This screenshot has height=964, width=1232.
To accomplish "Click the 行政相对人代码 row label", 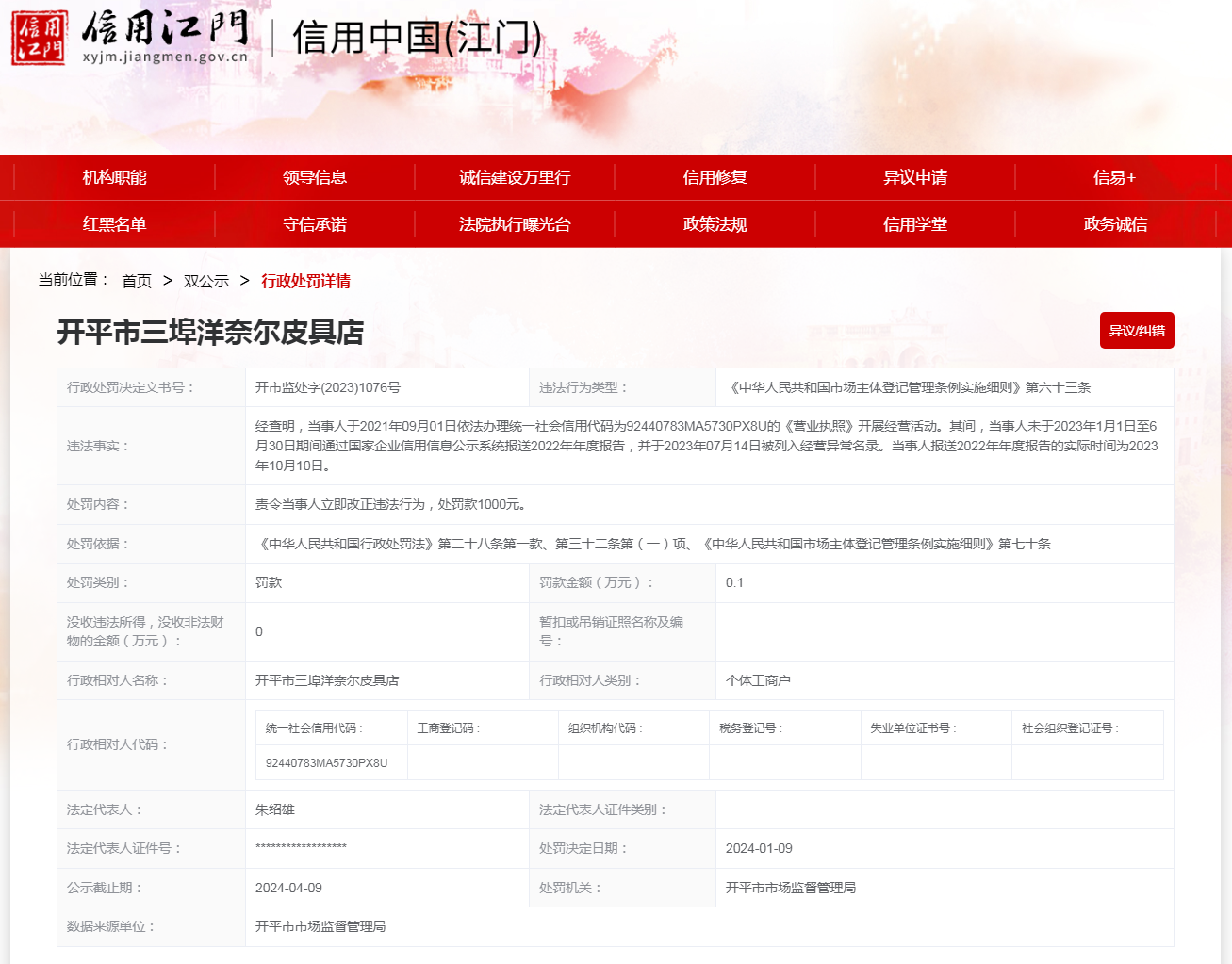I will tap(117, 744).
